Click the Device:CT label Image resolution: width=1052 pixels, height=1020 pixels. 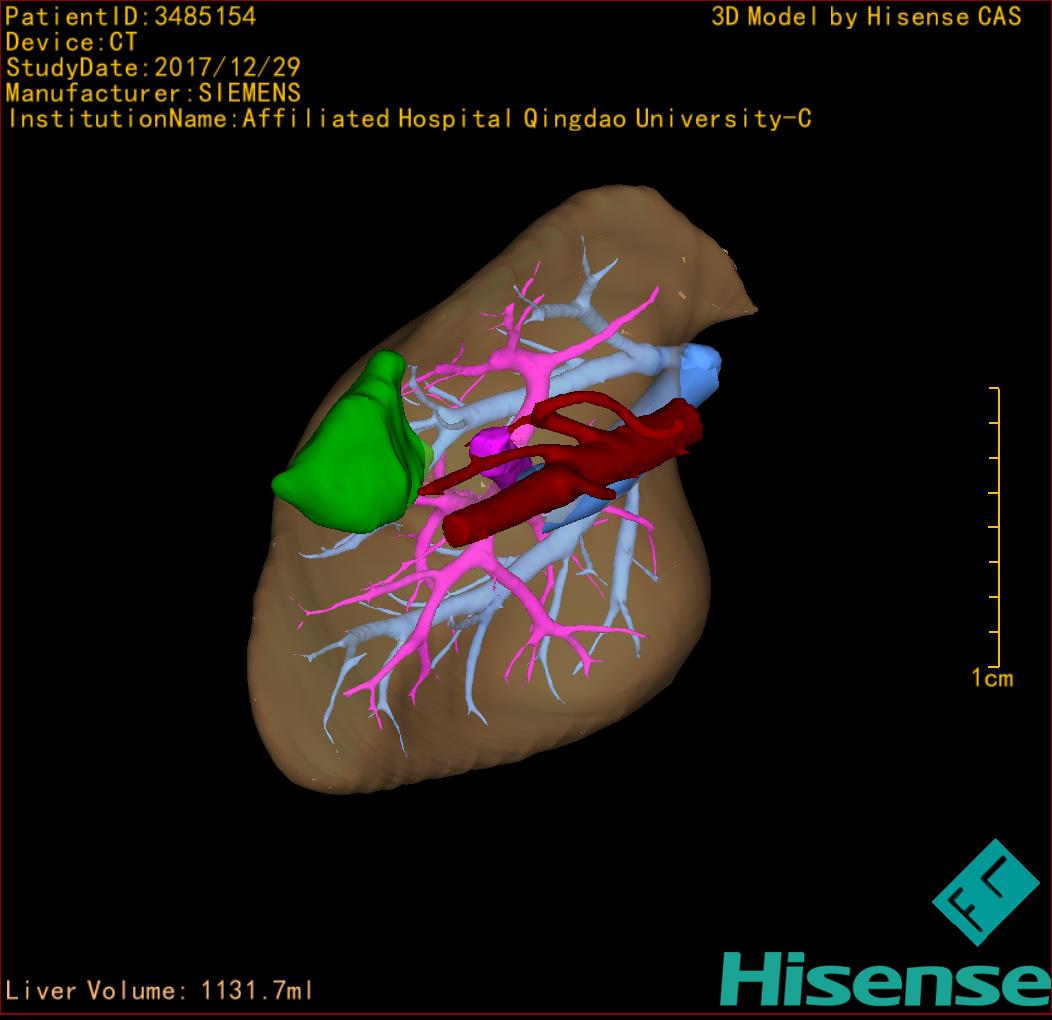pos(70,42)
